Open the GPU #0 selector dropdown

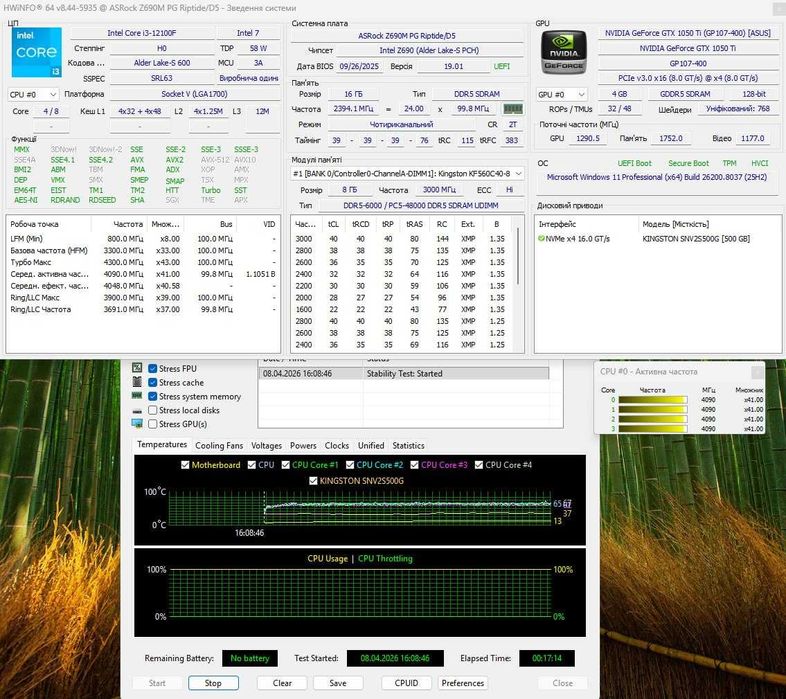[561, 94]
